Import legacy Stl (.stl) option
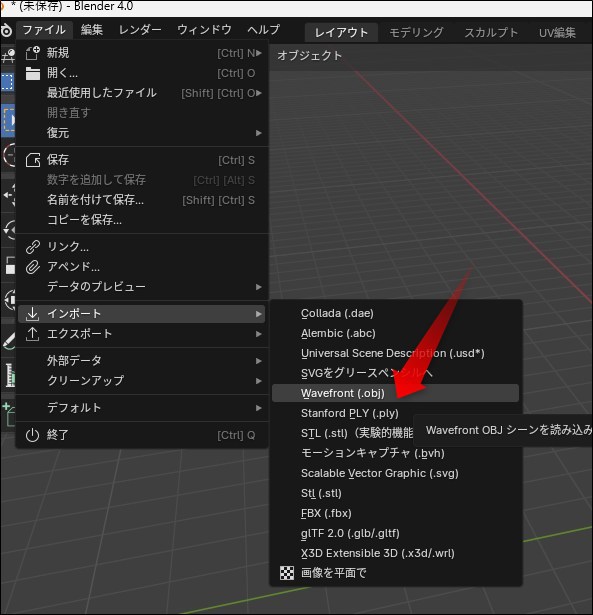The height and width of the screenshot is (615, 593). (395, 493)
